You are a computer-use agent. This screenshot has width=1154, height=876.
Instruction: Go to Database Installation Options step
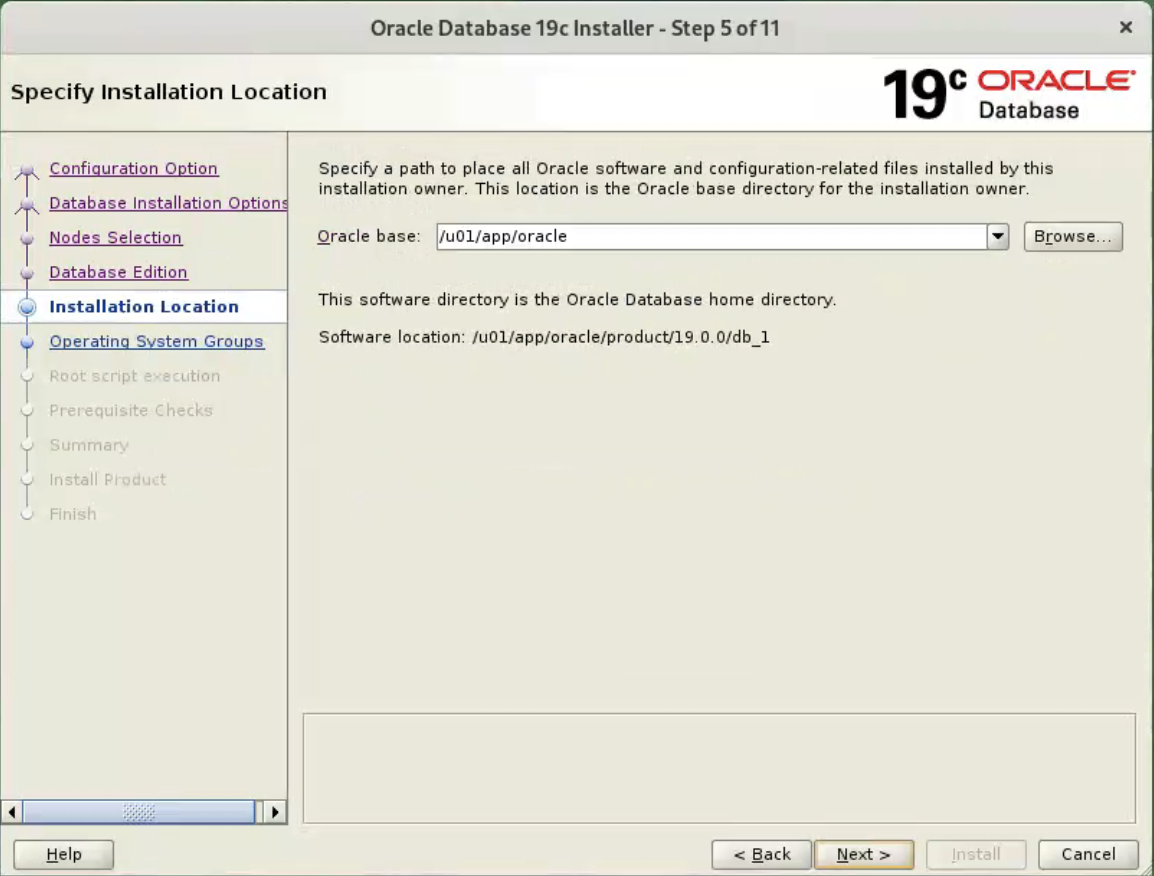[x=168, y=203]
